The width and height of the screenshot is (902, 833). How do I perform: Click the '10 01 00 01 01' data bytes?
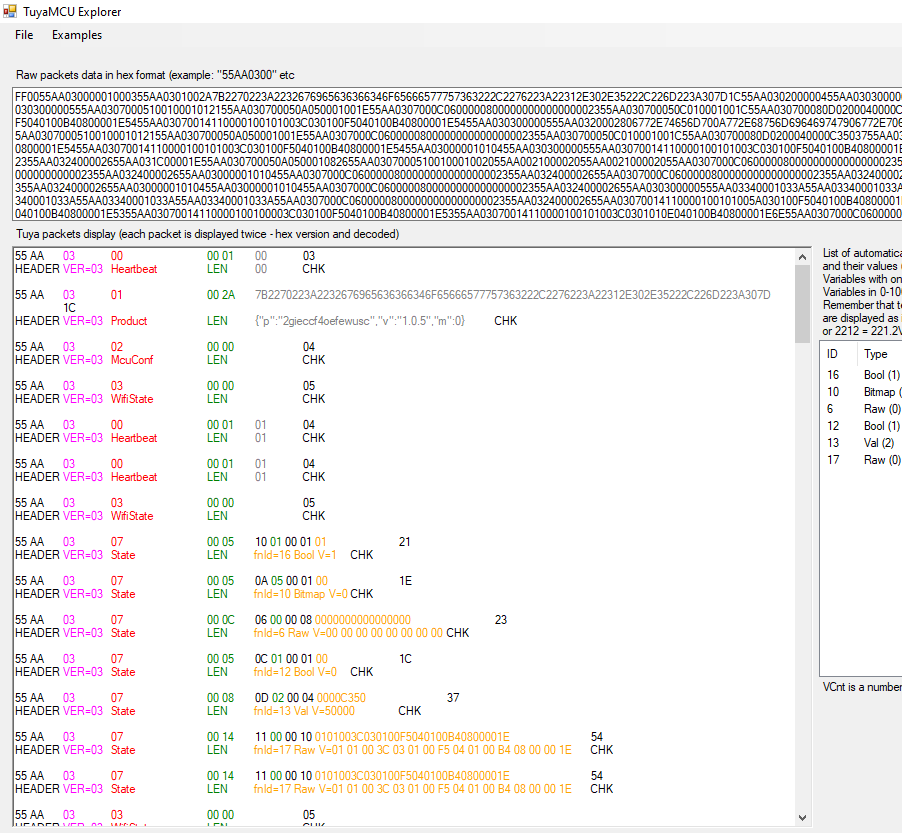click(x=291, y=542)
